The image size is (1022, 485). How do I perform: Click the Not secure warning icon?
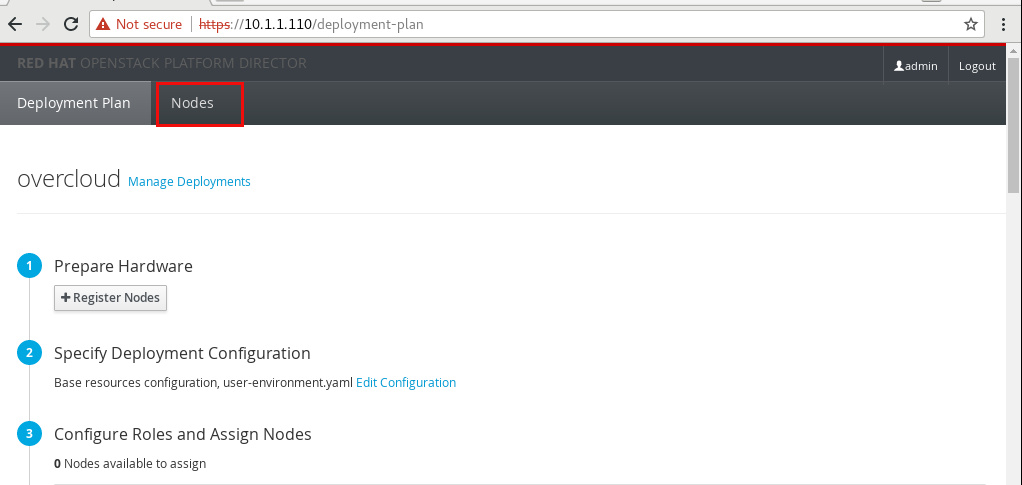(x=102, y=25)
